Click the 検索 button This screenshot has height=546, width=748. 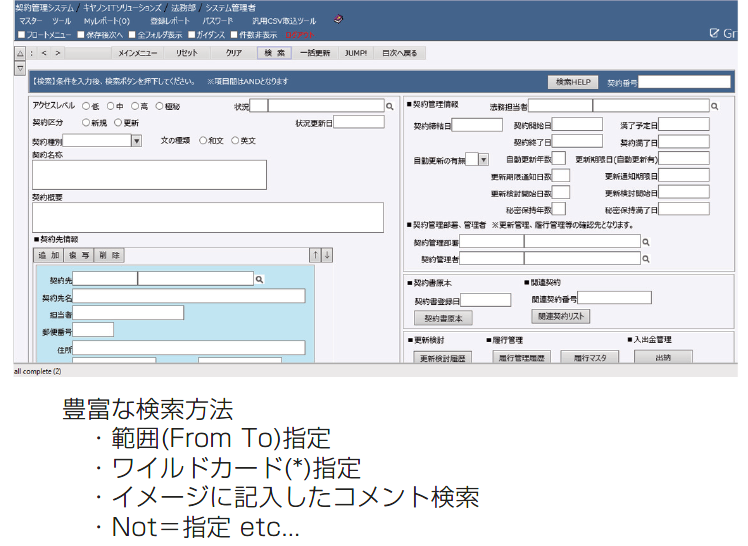(275, 53)
